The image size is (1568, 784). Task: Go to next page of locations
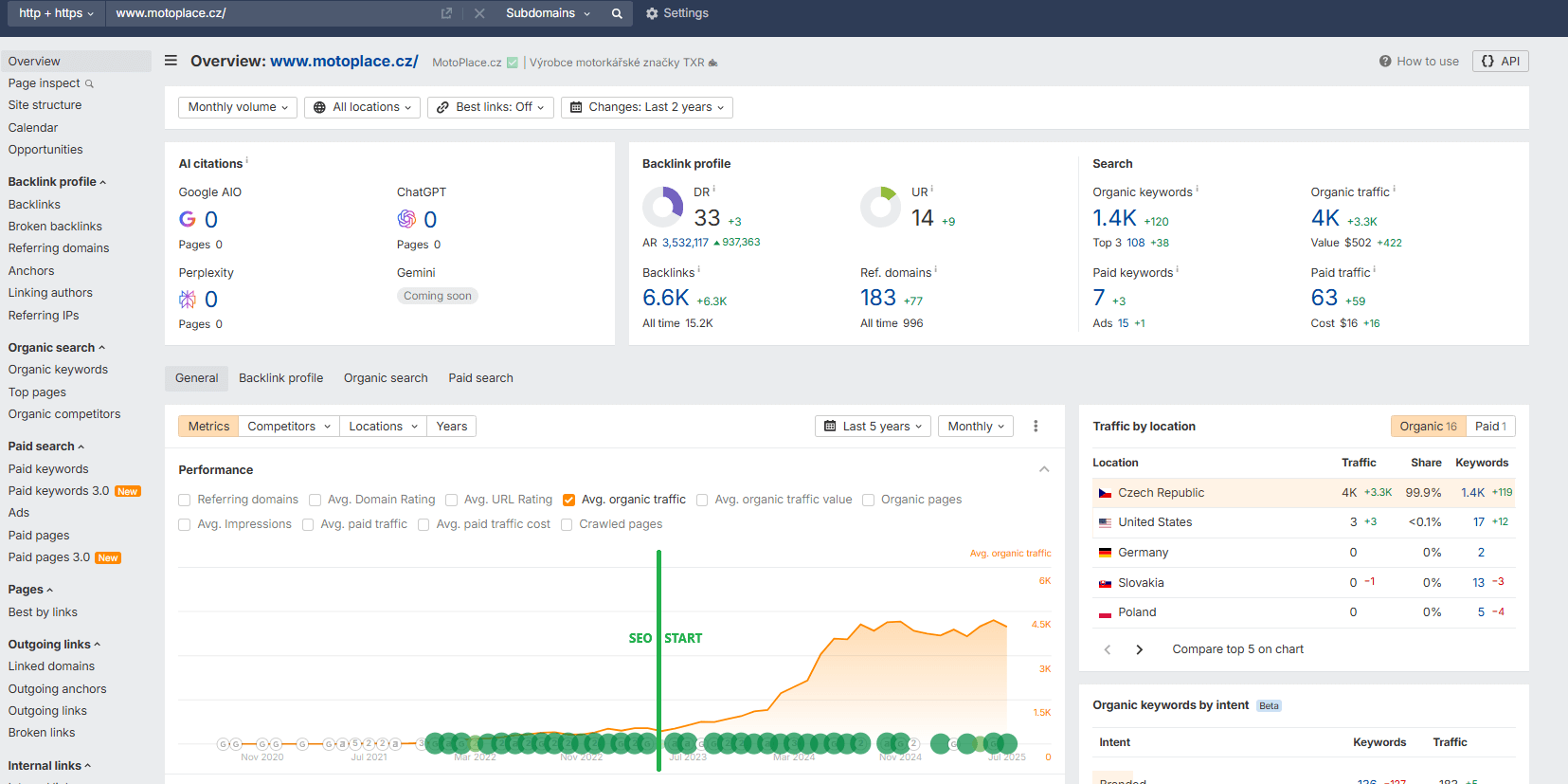click(x=1139, y=649)
